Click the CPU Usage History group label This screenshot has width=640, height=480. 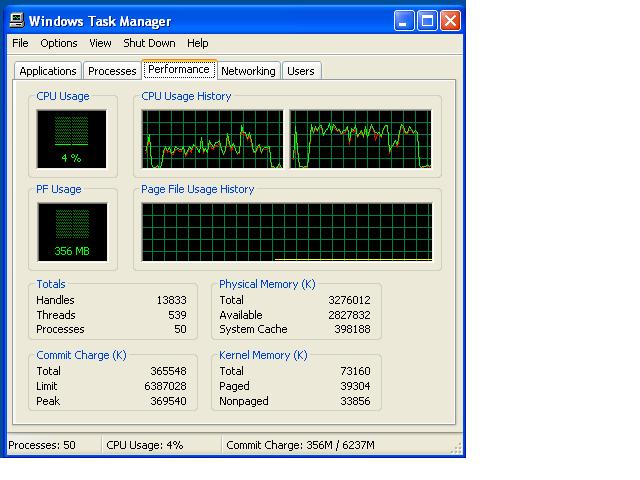click(x=186, y=96)
